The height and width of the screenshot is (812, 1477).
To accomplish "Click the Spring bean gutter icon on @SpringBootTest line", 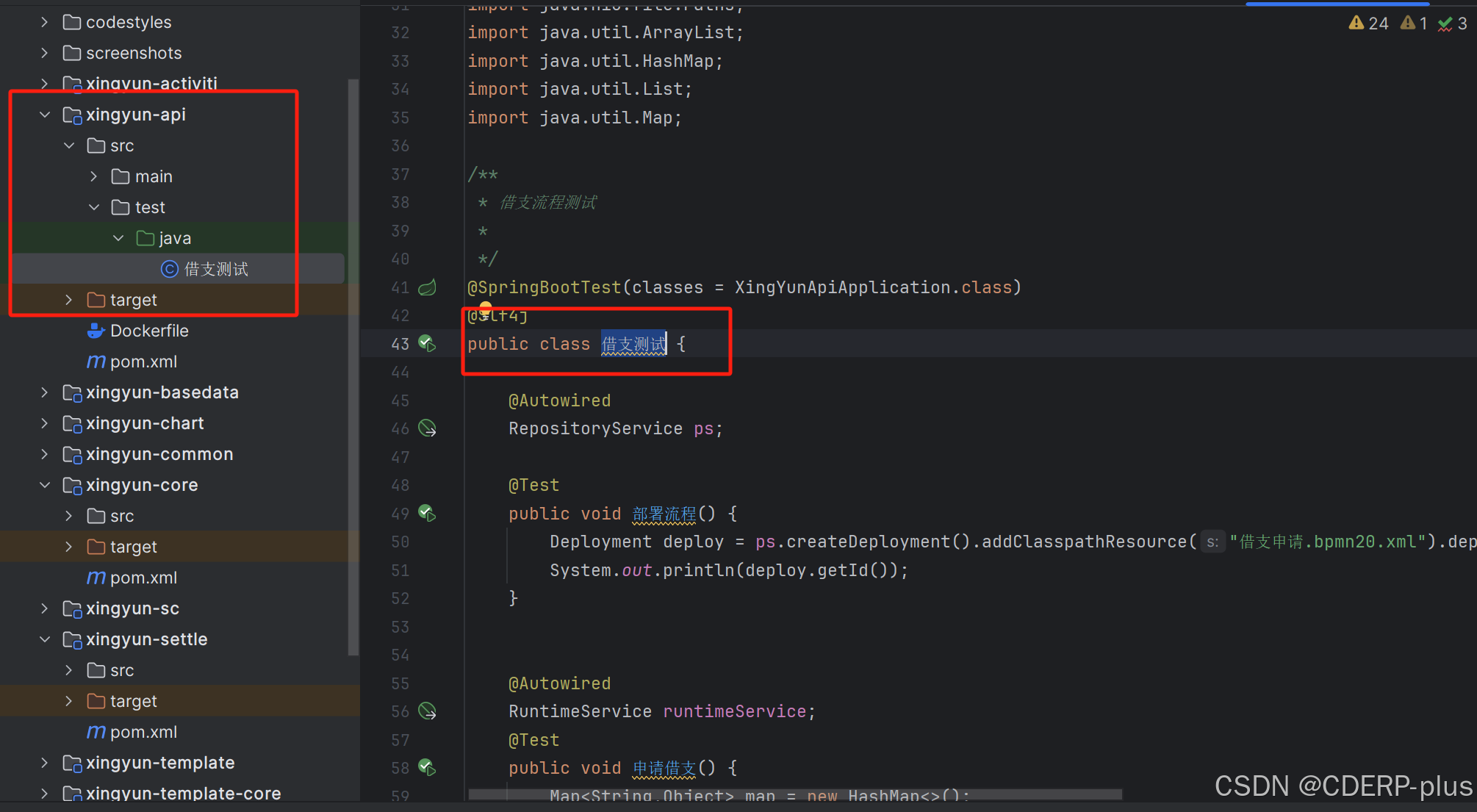I will [427, 287].
